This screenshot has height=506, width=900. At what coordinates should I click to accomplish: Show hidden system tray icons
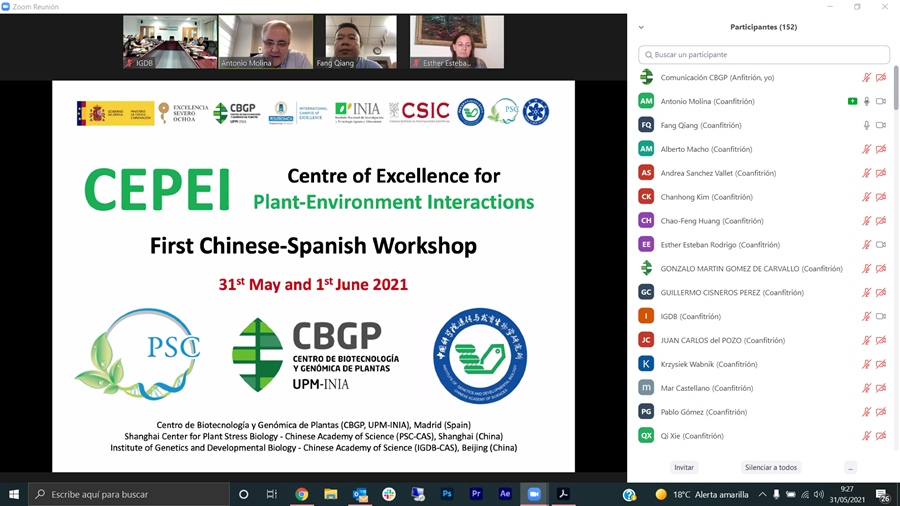(x=762, y=494)
